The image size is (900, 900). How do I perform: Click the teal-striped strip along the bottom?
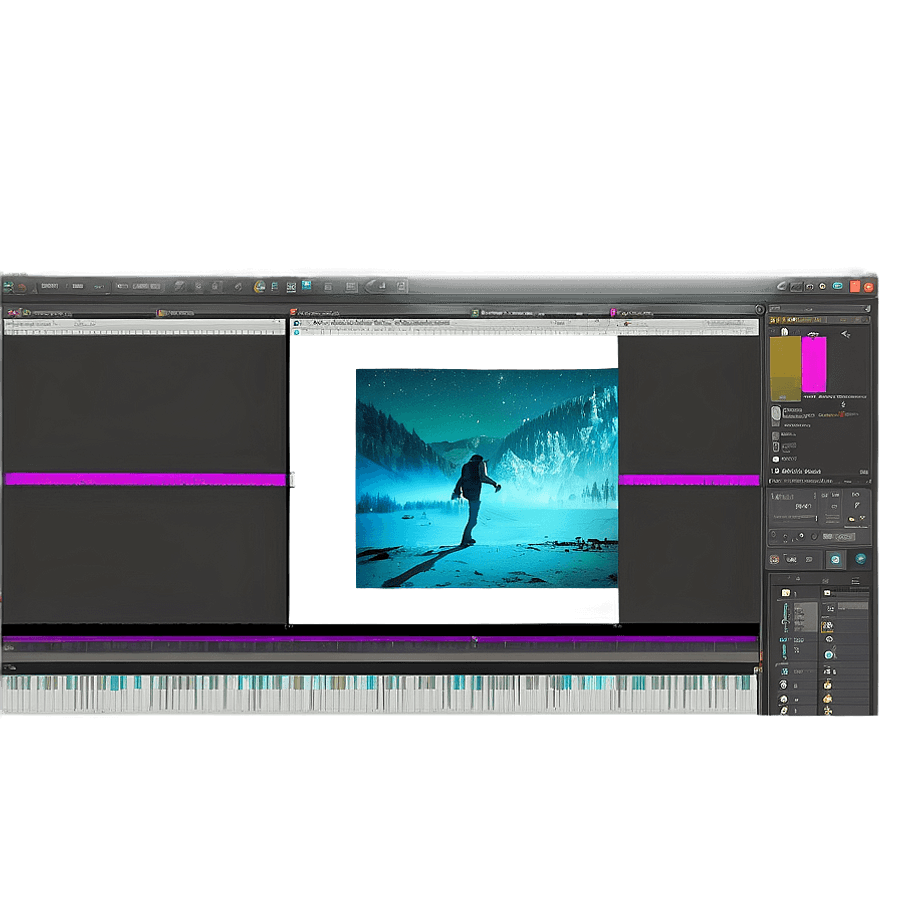click(380, 693)
